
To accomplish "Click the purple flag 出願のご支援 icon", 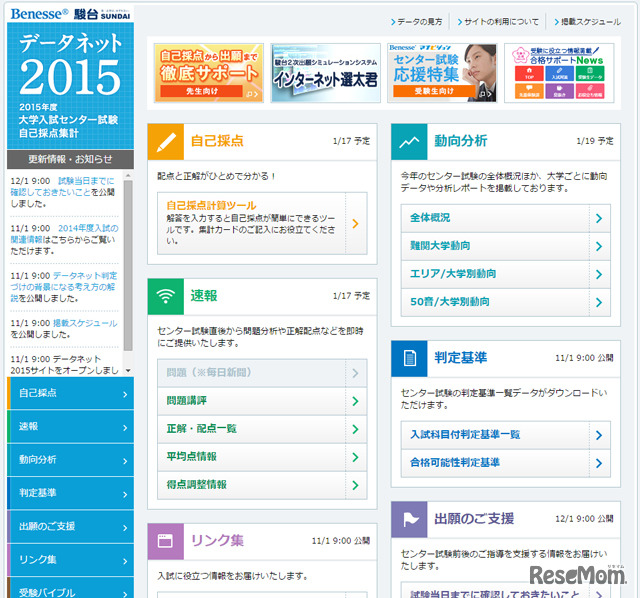I will click(409, 519).
